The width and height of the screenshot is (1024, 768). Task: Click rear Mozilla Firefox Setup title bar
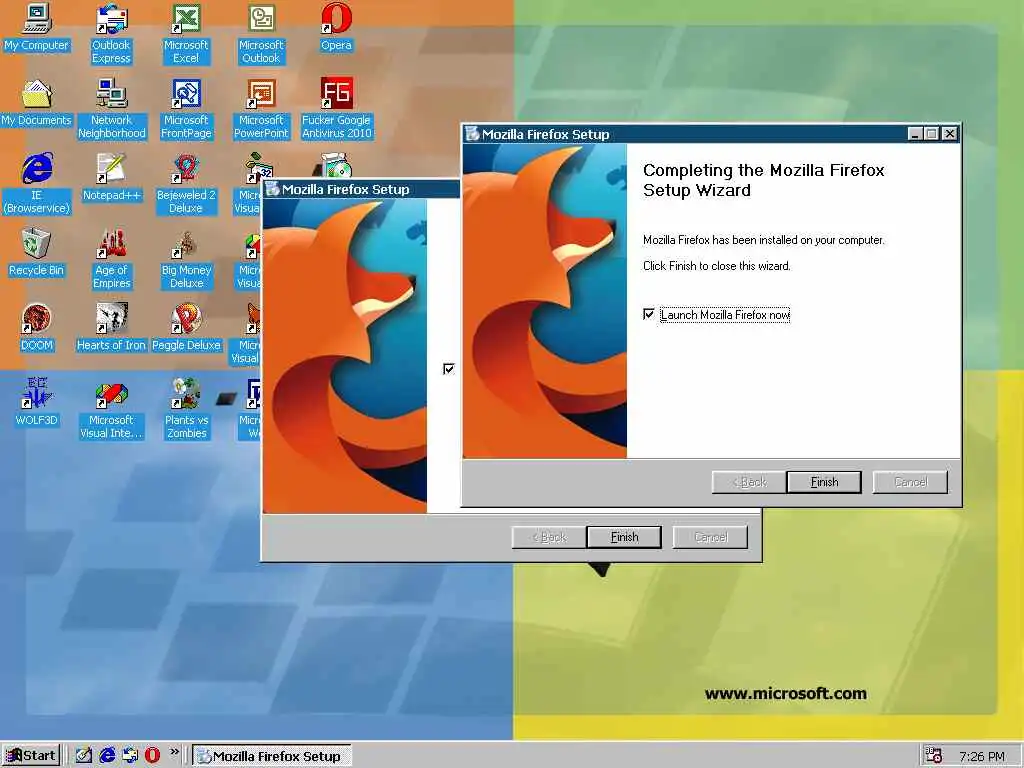361,189
